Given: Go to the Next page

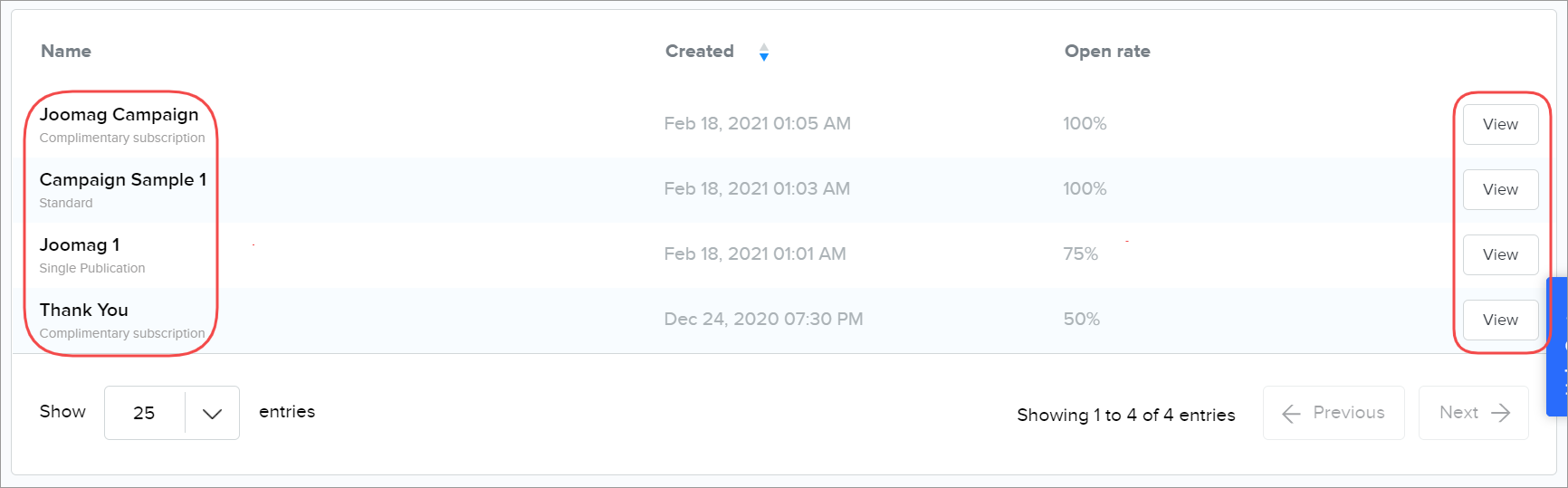Looking at the screenshot, I should [x=1473, y=413].
